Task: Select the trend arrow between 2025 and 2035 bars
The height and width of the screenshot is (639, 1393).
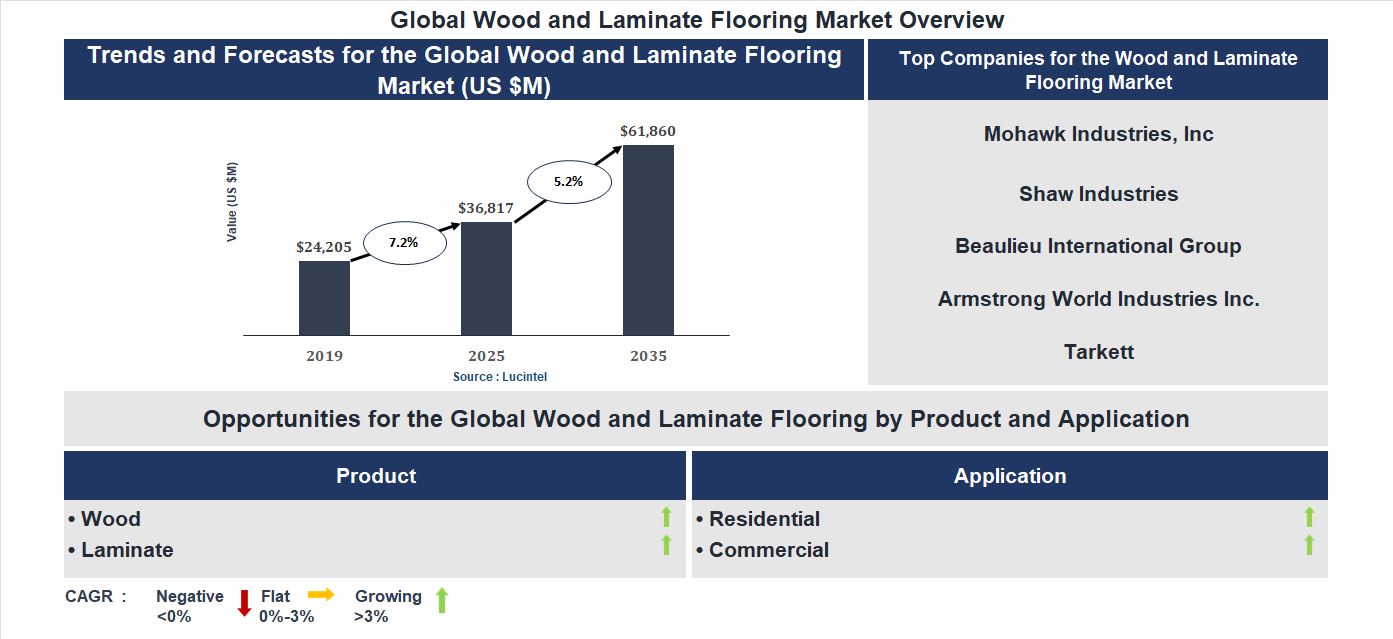Action: [x=568, y=181]
